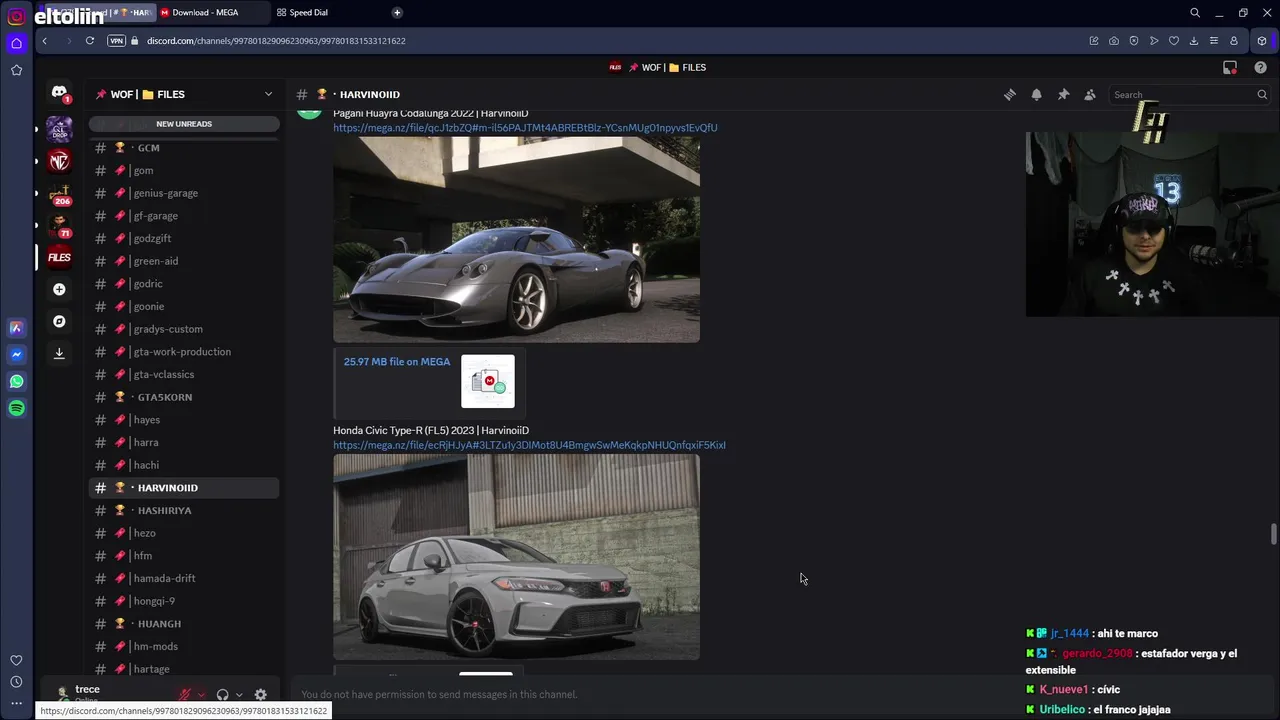This screenshot has height=720, width=1280.
Task: Go back with the browser back arrow
Action: click(x=45, y=41)
